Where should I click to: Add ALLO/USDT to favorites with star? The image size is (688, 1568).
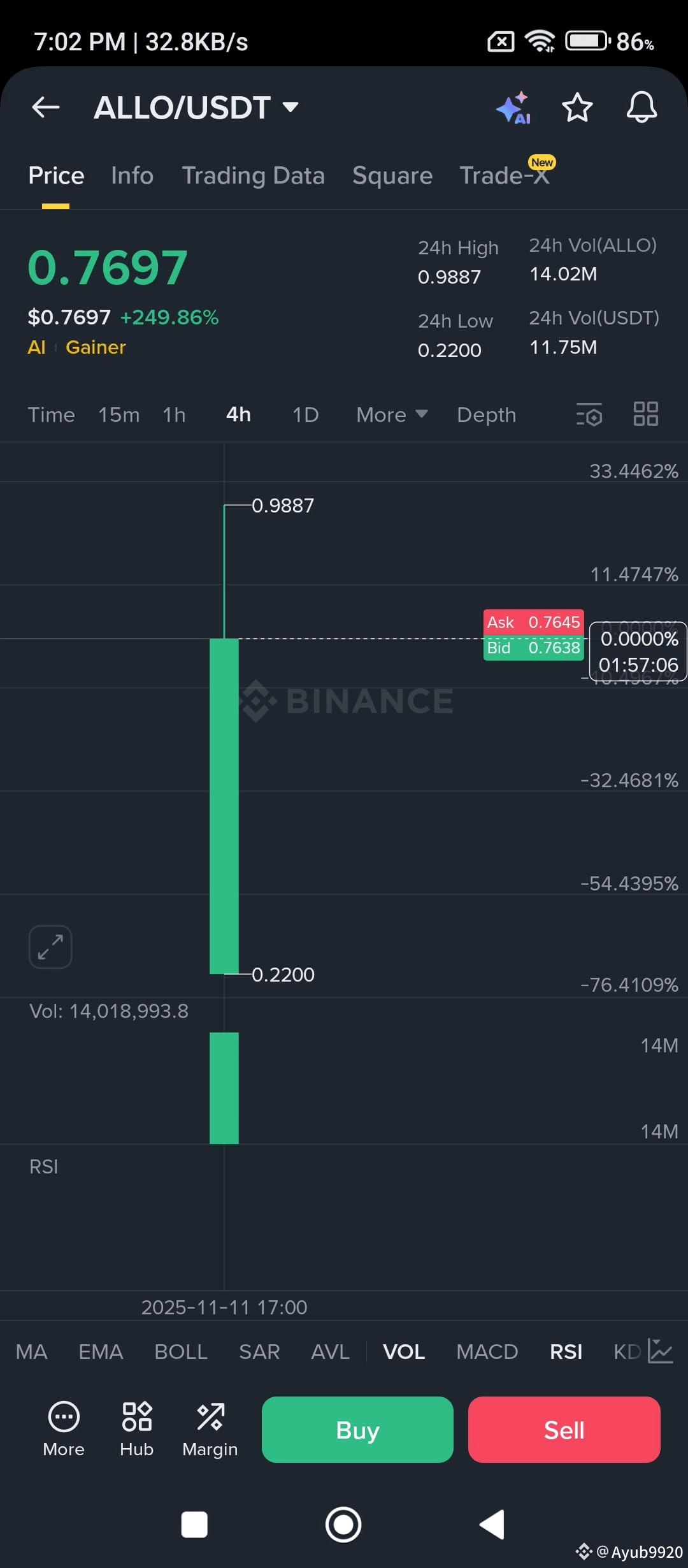(577, 107)
